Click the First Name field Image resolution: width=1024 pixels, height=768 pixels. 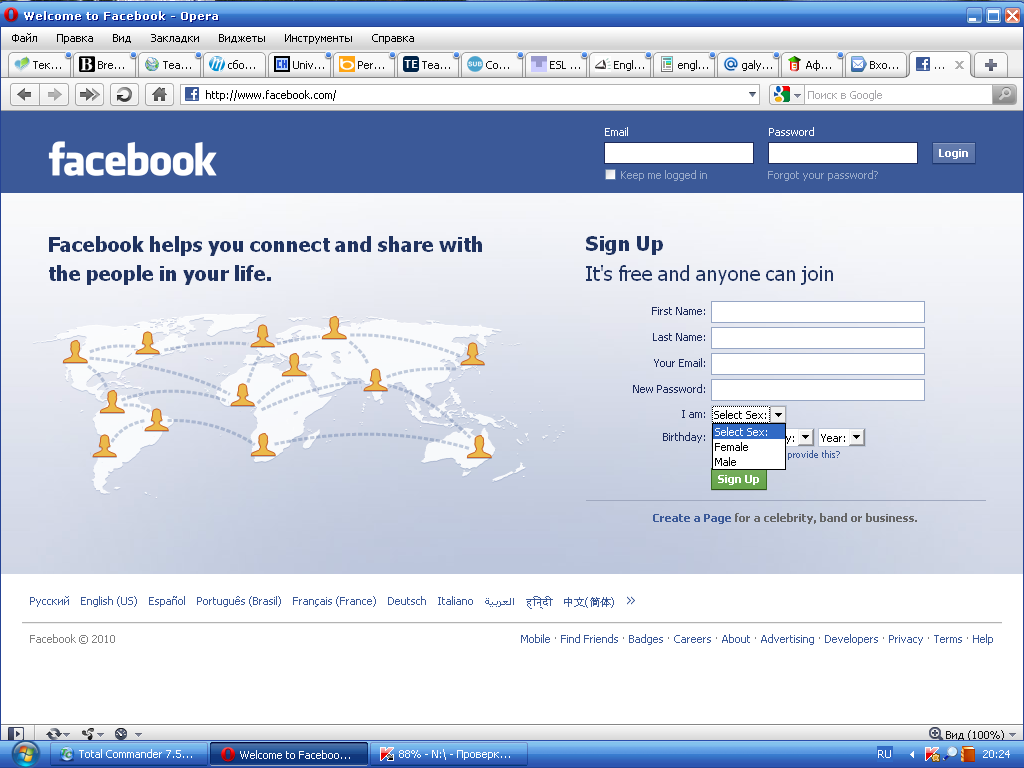coord(818,312)
